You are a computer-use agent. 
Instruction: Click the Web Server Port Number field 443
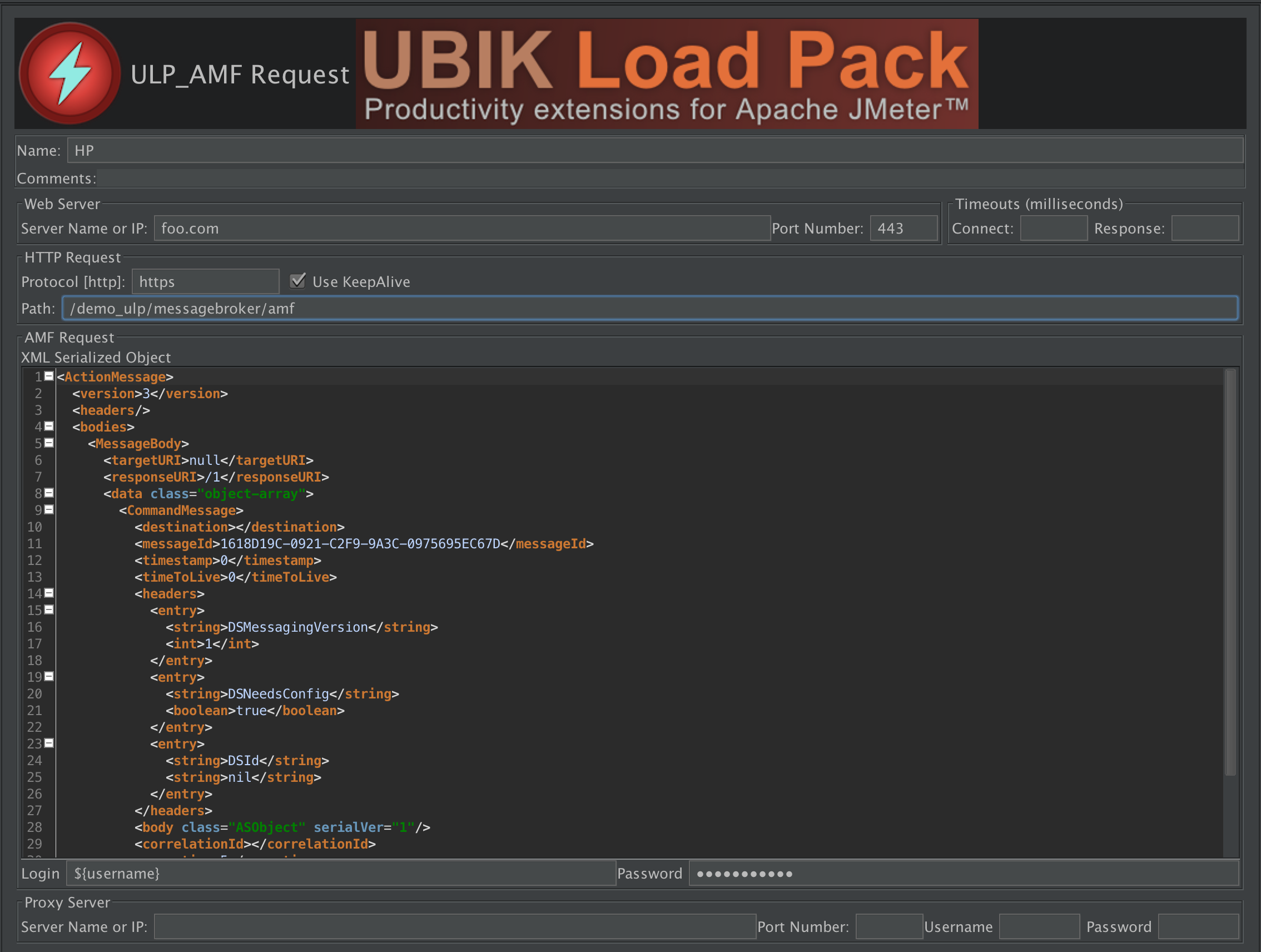(903, 228)
